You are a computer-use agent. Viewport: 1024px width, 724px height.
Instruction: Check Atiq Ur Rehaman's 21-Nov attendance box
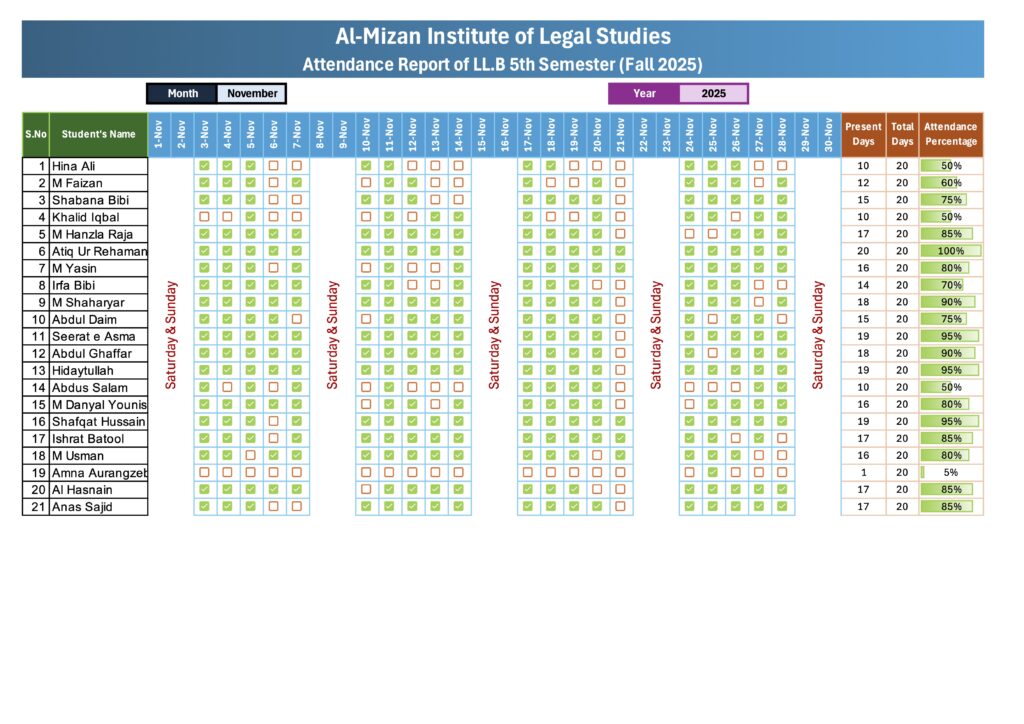point(620,251)
